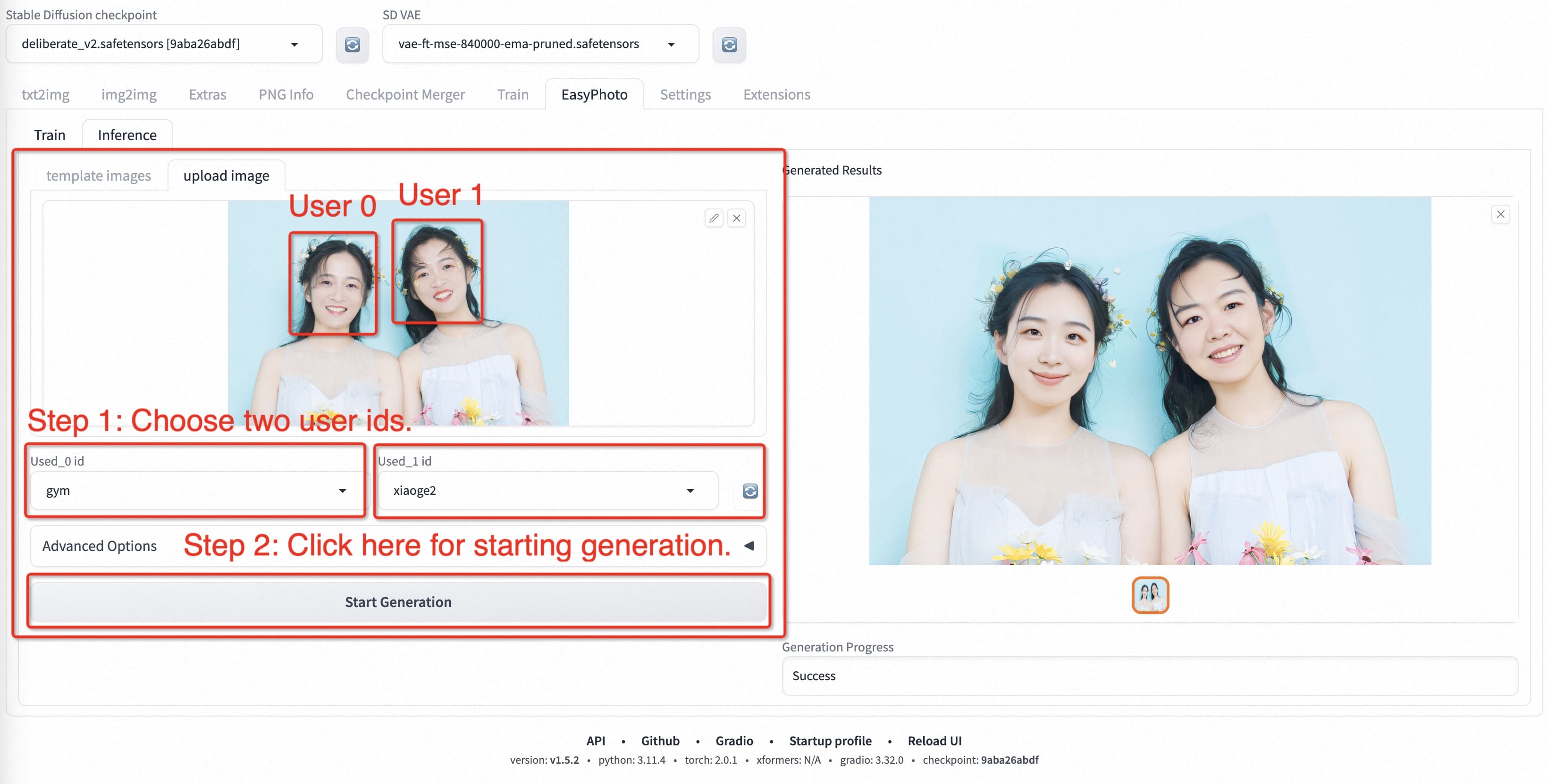This screenshot has width=1548, height=784.
Task: Refresh the Stable Diffusion checkpoint list
Action: (352, 44)
